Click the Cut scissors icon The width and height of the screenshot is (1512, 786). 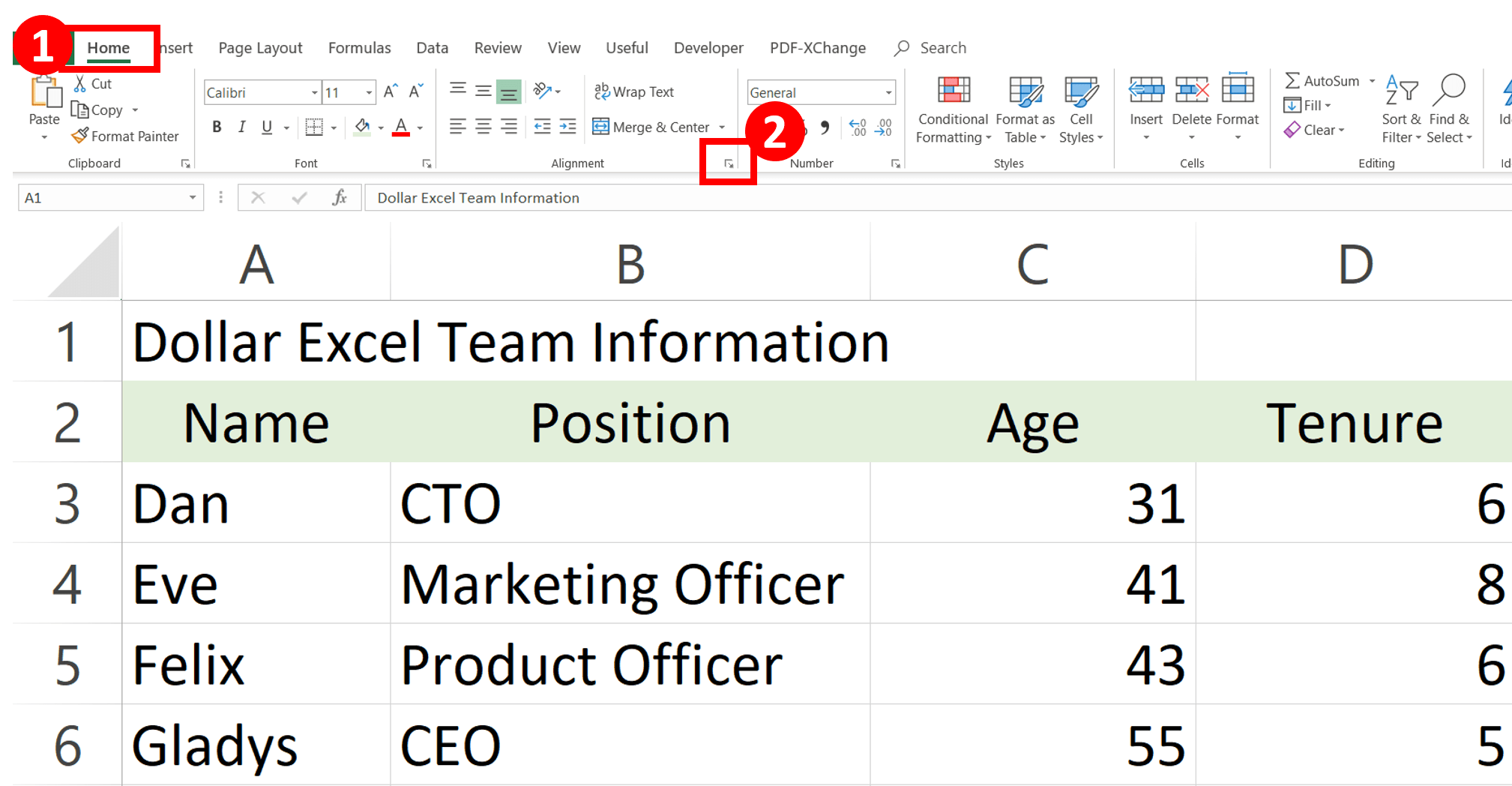pyautogui.click(x=80, y=83)
